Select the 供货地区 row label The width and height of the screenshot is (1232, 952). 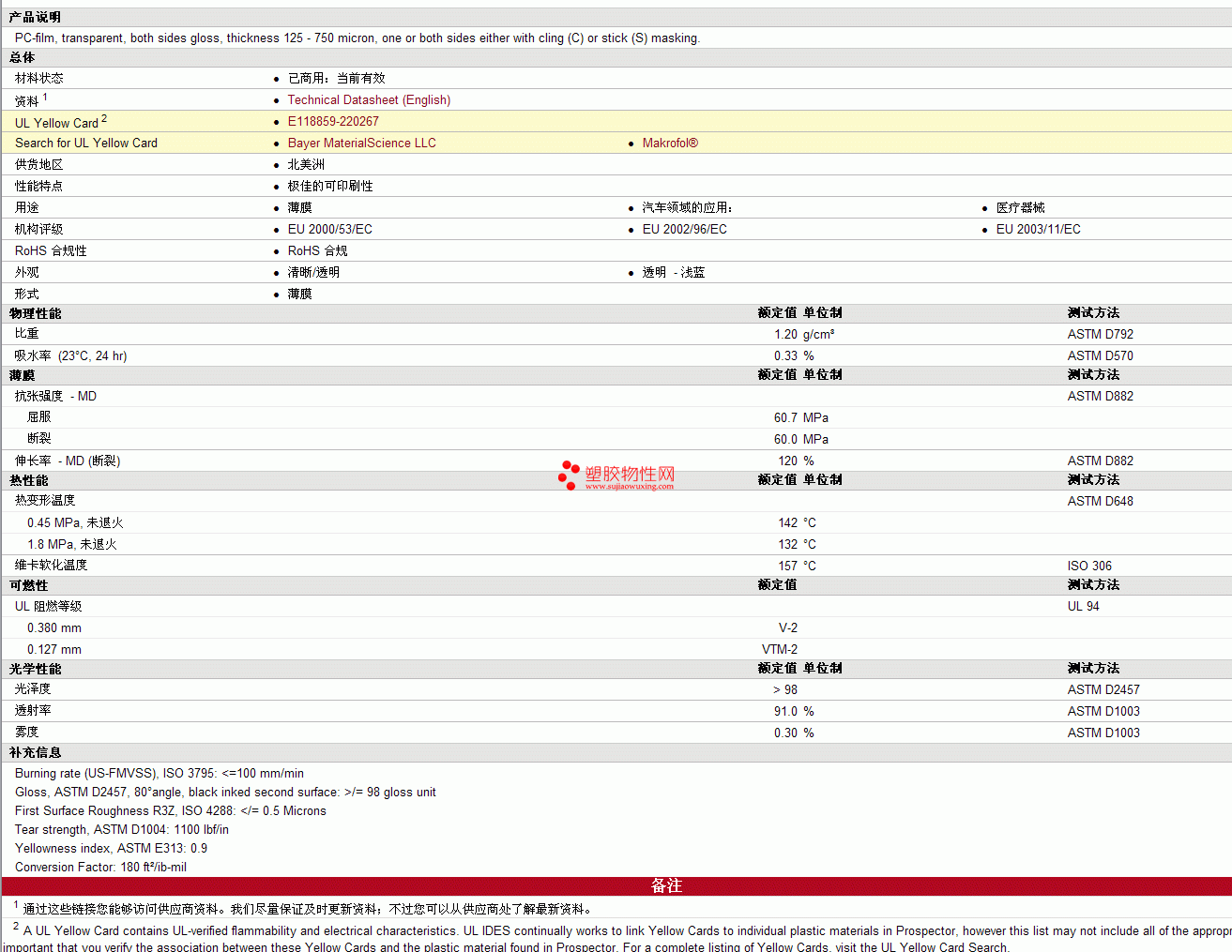click(39, 165)
